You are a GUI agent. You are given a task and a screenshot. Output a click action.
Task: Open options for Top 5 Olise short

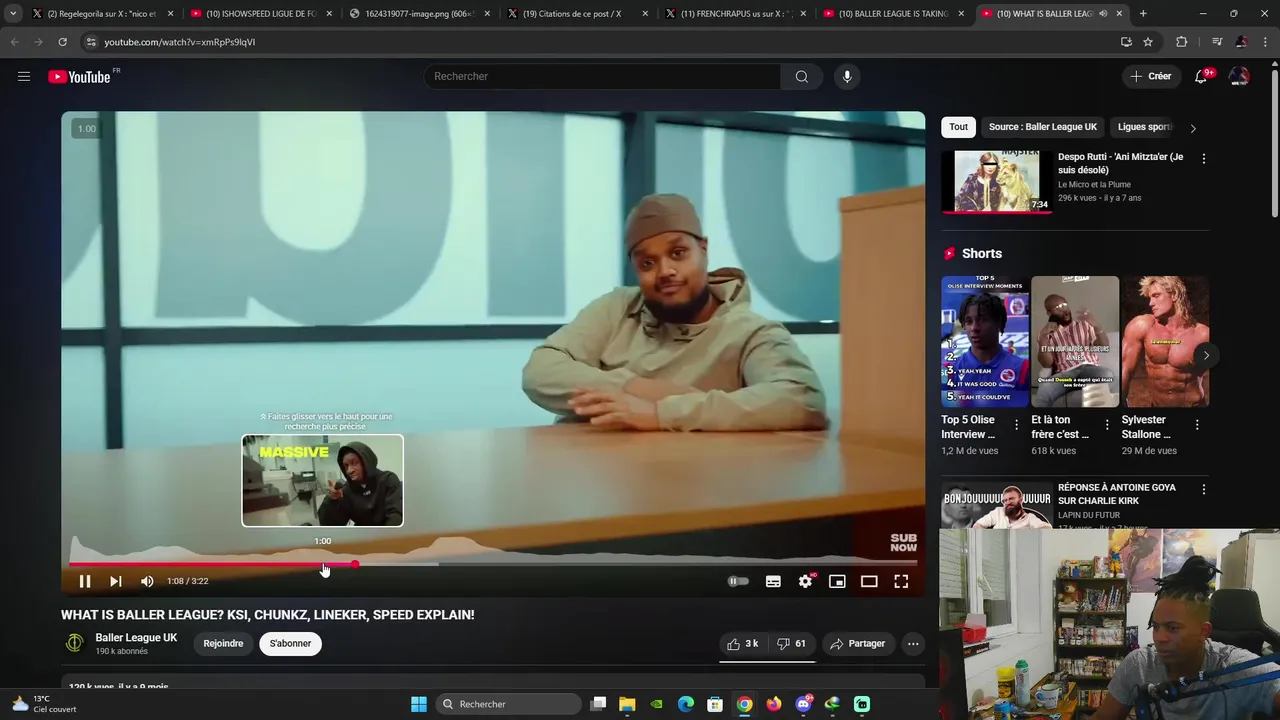1016,425
